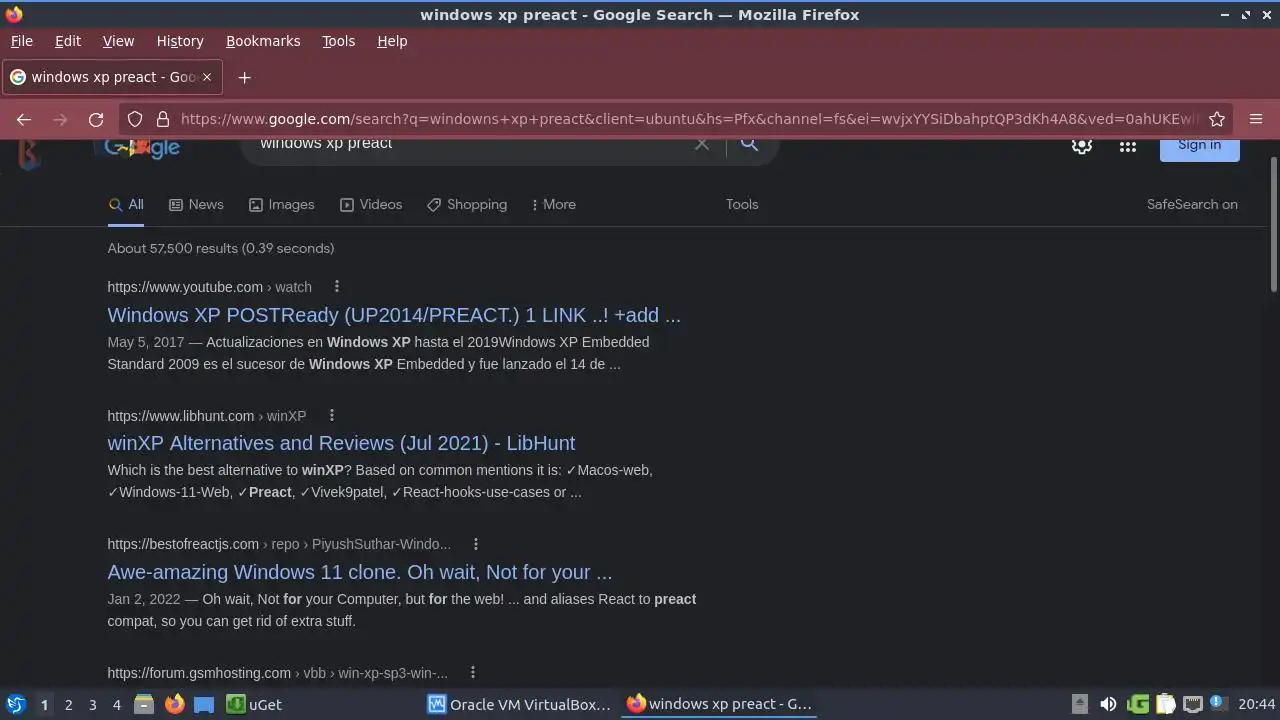The image size is (1280, 720).
Task: Open a new browser tab
Action: pos(244,77)
